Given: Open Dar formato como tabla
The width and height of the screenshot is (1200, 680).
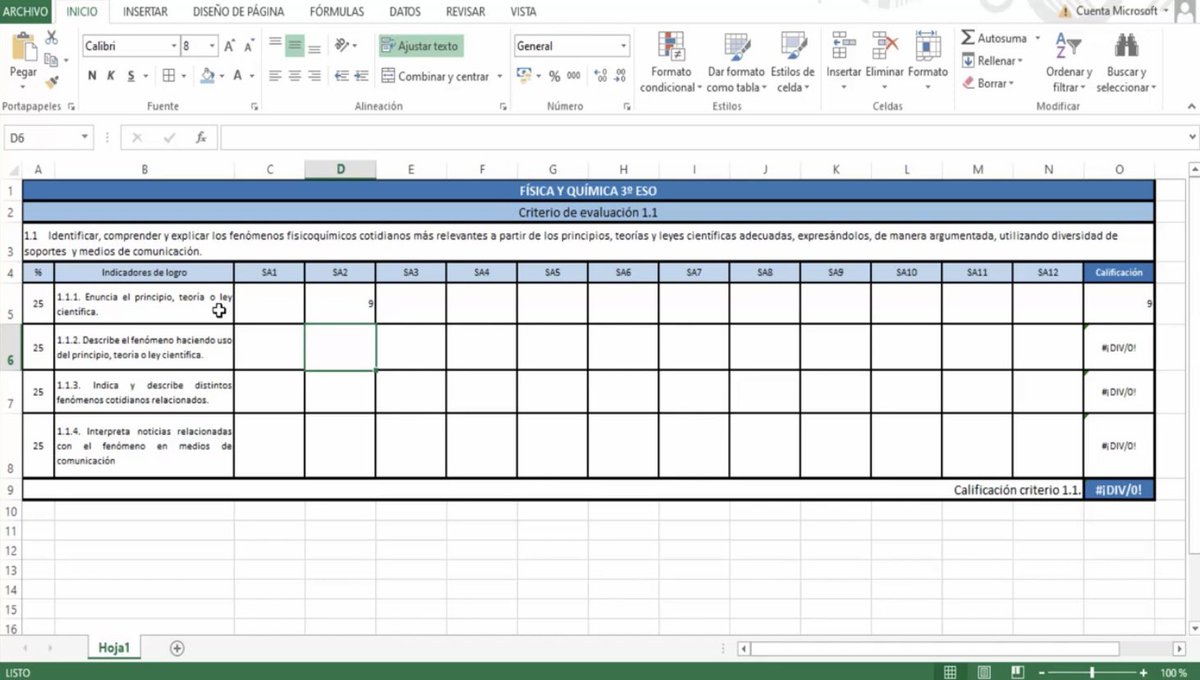Looking at the screenshot, I should tap(737, 61).
